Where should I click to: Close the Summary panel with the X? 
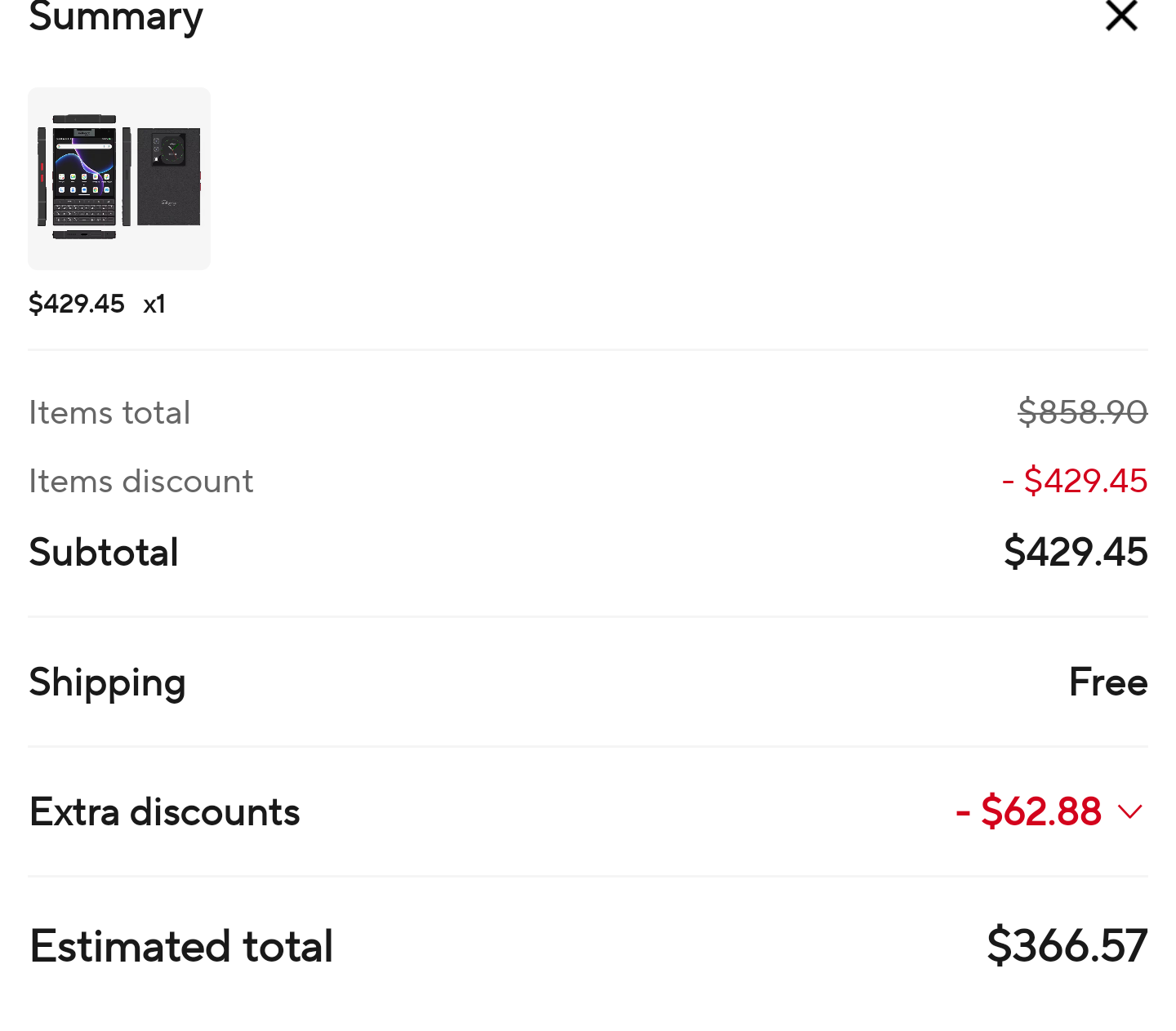coord(1121,16)
